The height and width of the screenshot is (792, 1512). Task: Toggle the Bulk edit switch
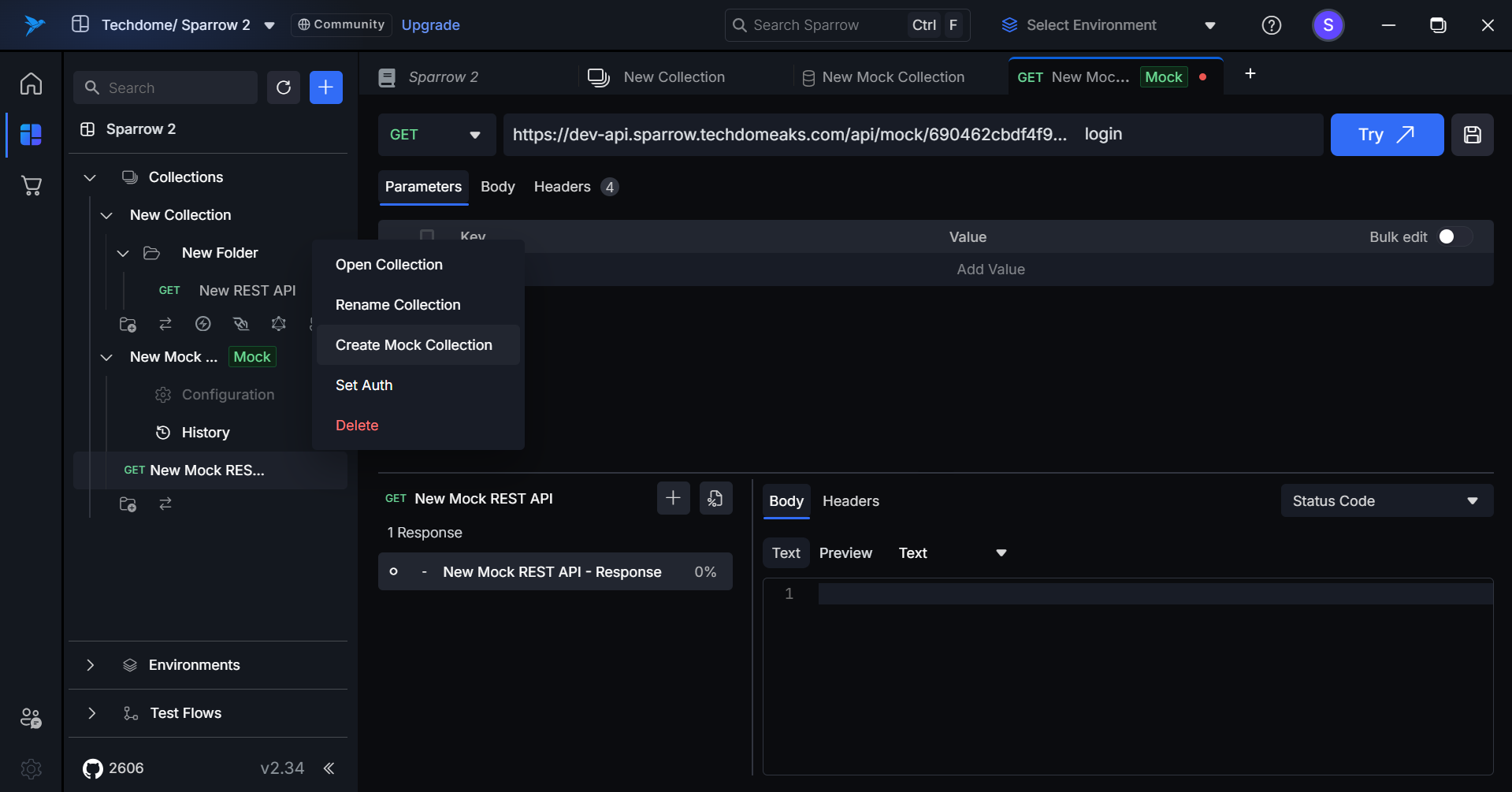(x=1454, y=237)
